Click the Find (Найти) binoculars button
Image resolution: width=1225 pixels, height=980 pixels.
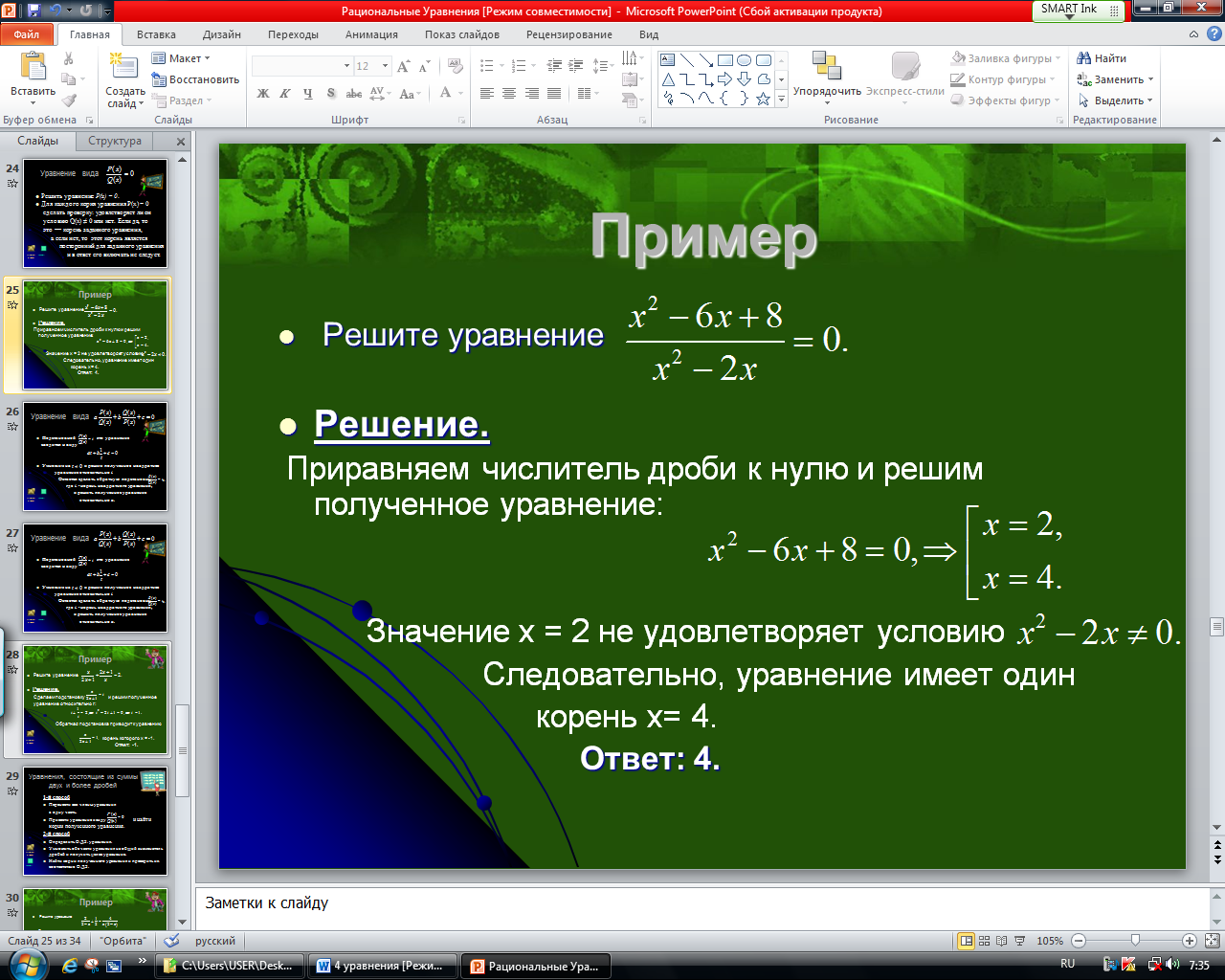click(x=1102, y=58)
